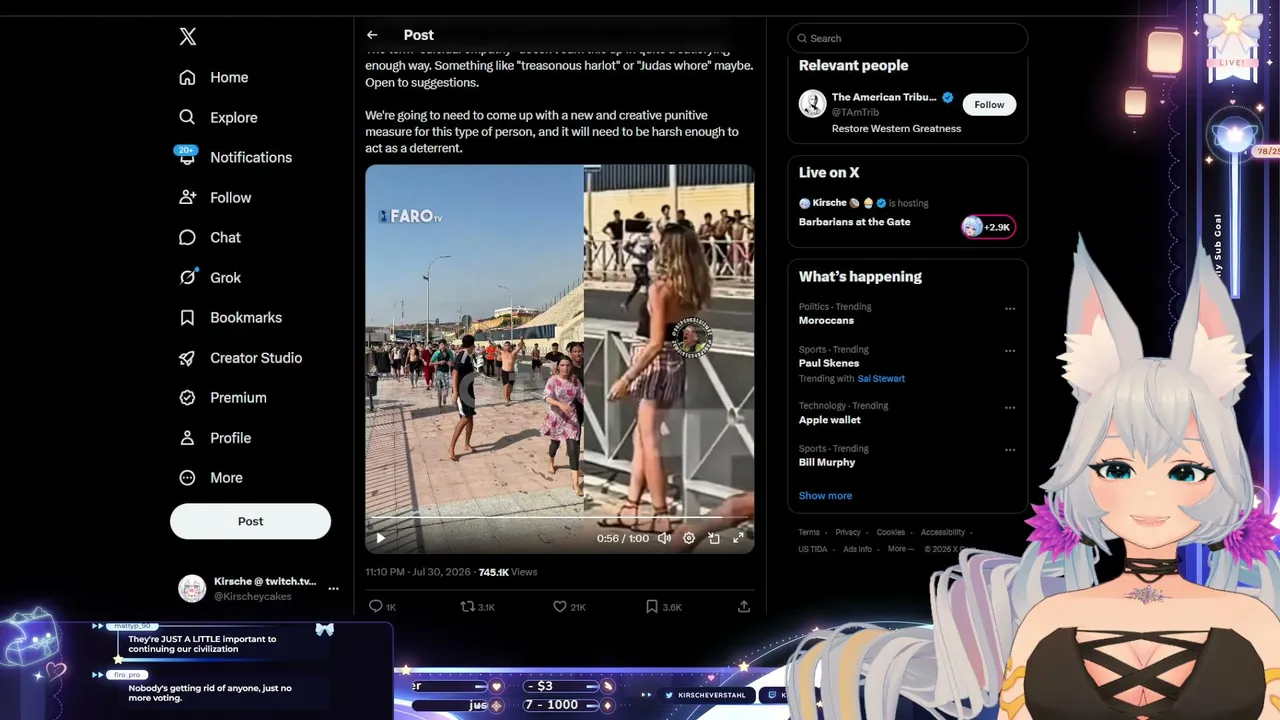
Task: Open the Bill Murphy trending topic
Action: [827, 462]
